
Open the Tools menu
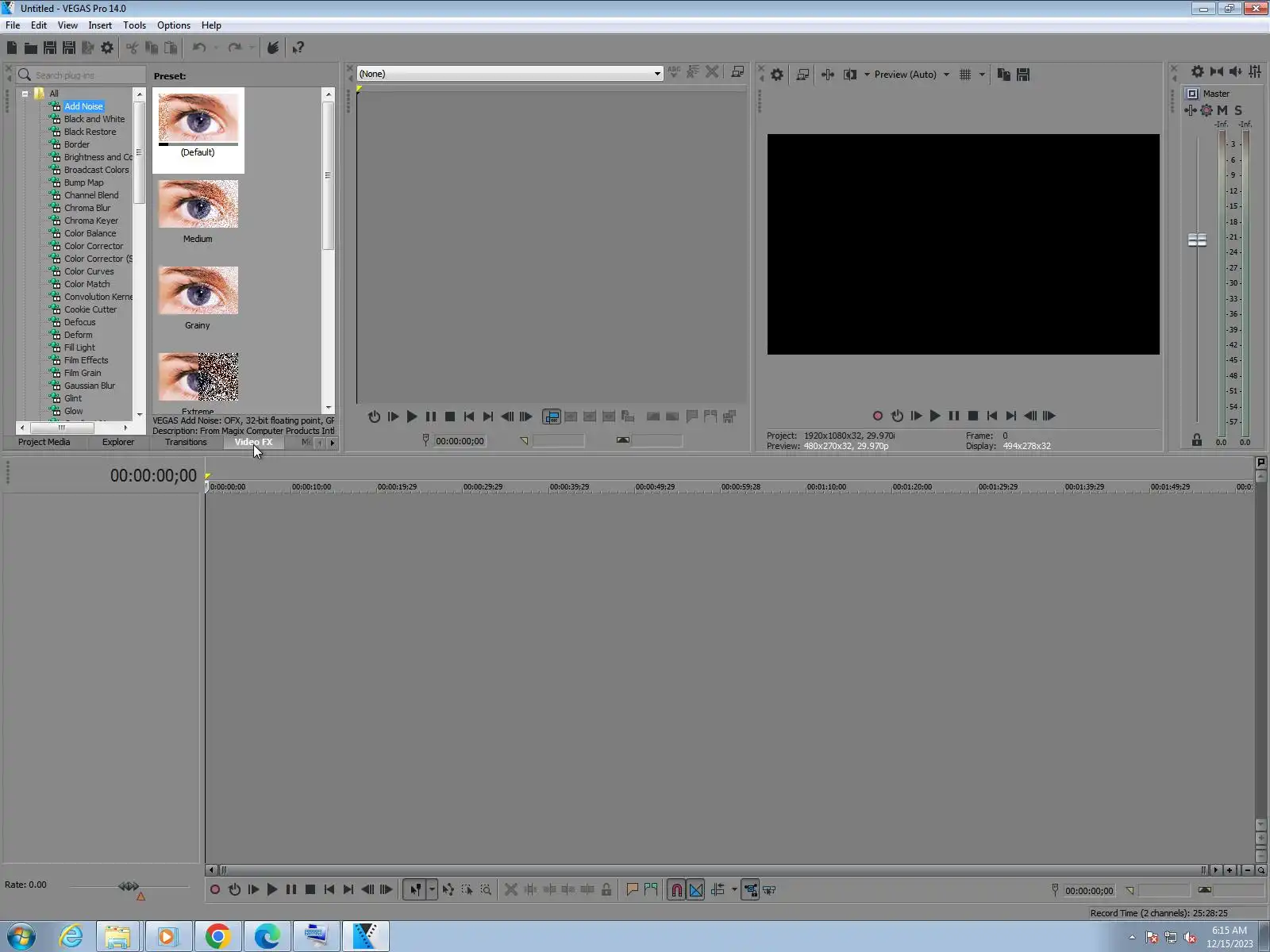pos(134,25)
